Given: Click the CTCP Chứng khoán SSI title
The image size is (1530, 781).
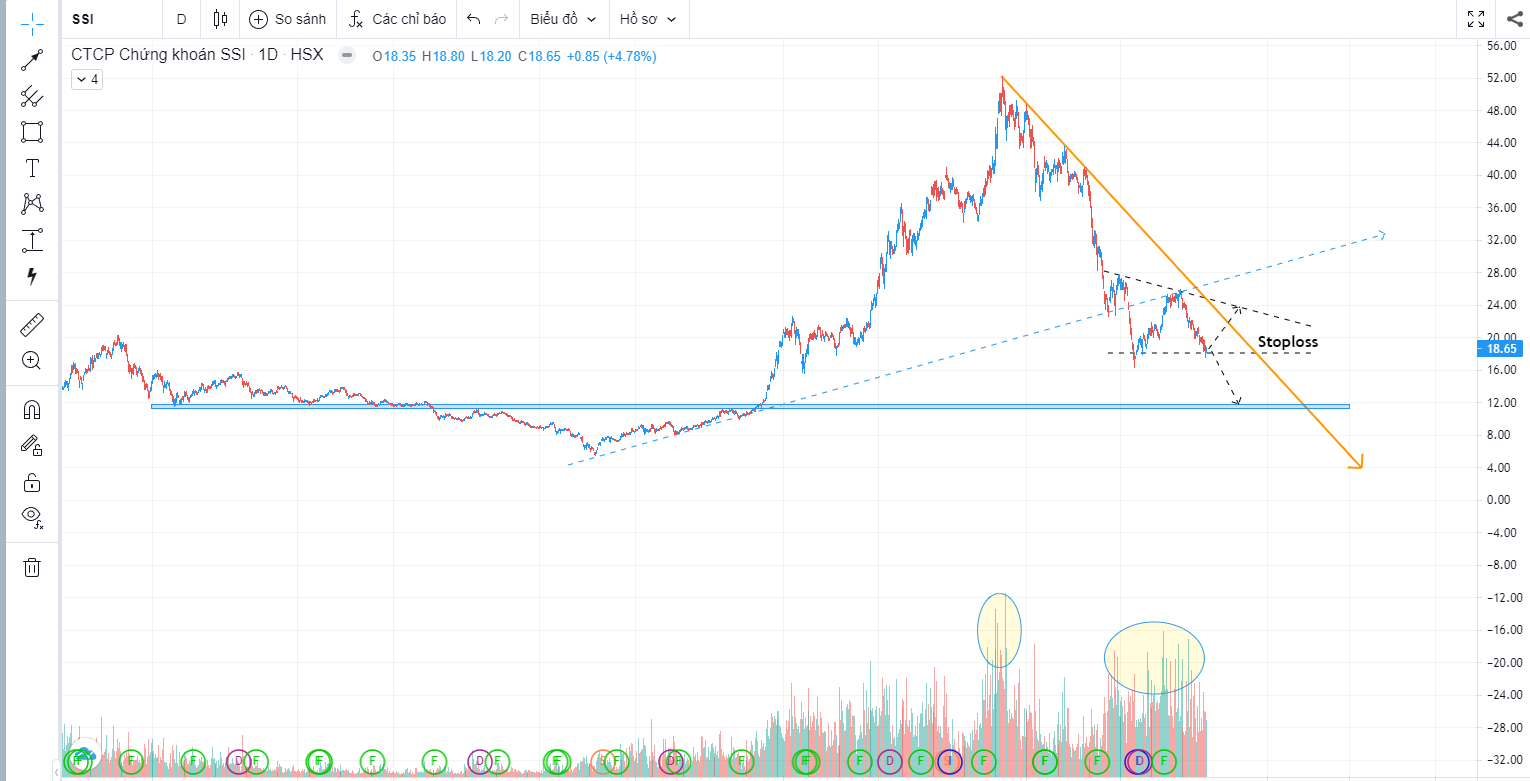Looking at the screenshot, I should (x=158, y=56).
